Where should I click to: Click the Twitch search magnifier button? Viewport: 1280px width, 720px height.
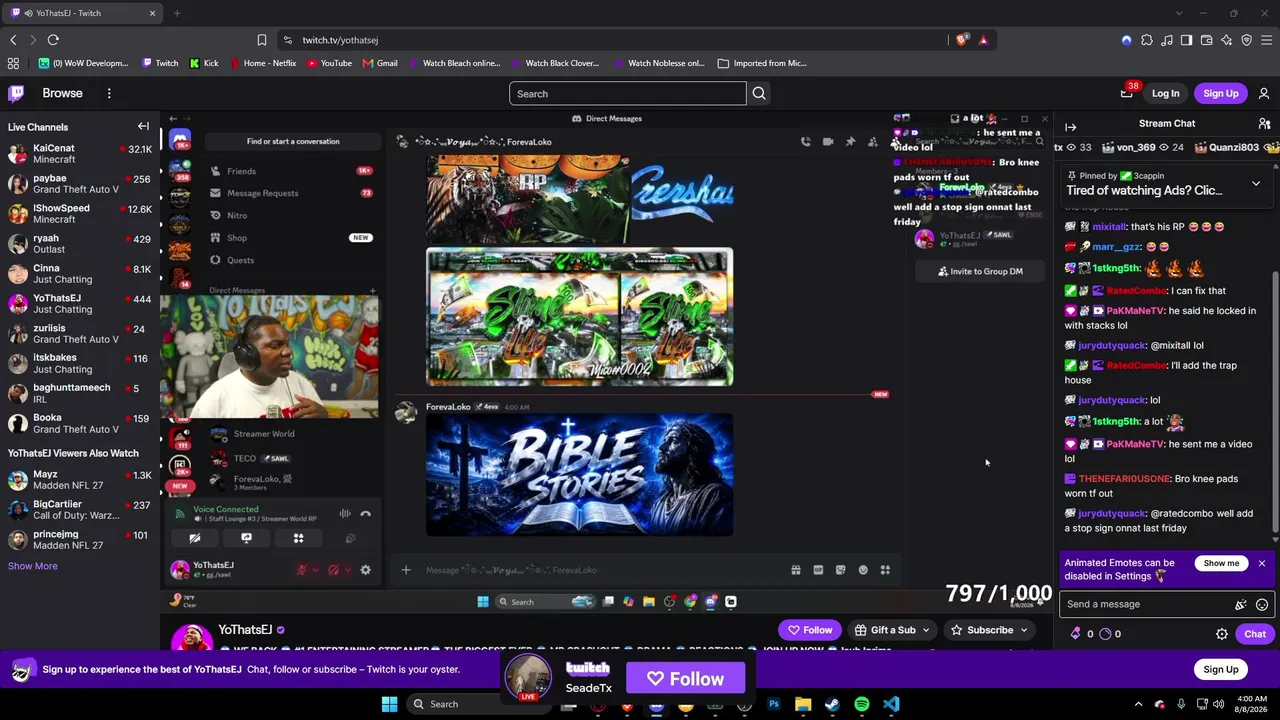tap(759, 94)
